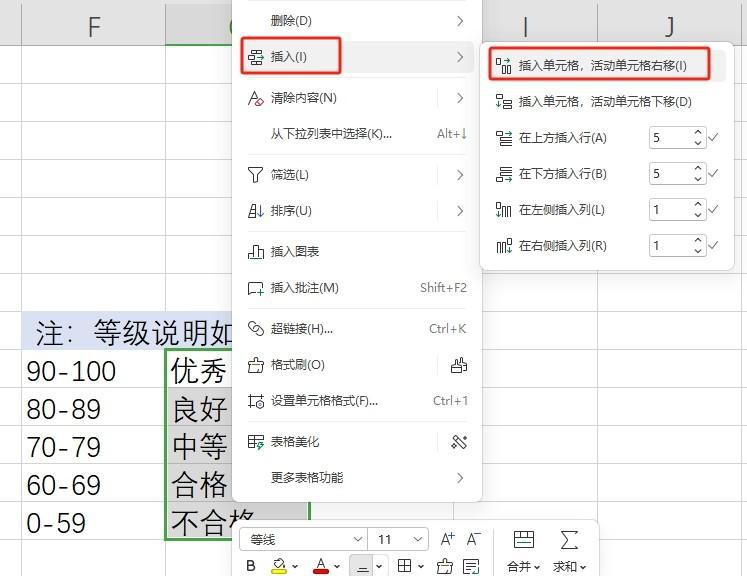Screen dimensions: 747x576
Task: Click 在右侧插入列(R) insert columns right
Action: point(562,246)
